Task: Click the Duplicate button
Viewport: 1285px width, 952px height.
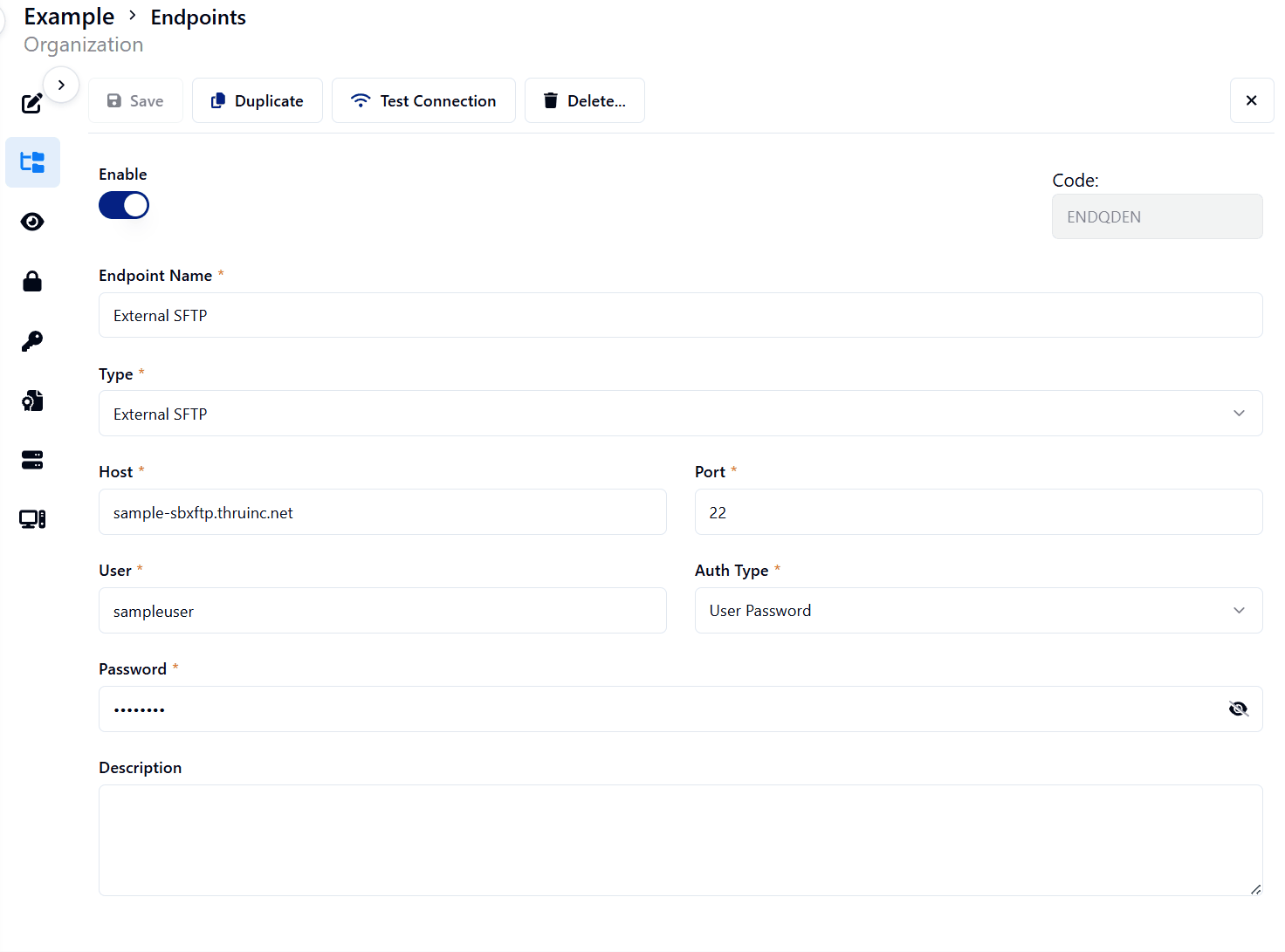Action: click(258, 101)
